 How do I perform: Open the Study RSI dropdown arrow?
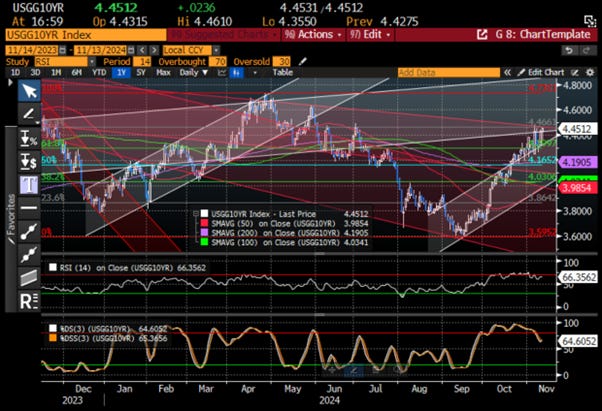pyautogui.click(x=92, y=61)
